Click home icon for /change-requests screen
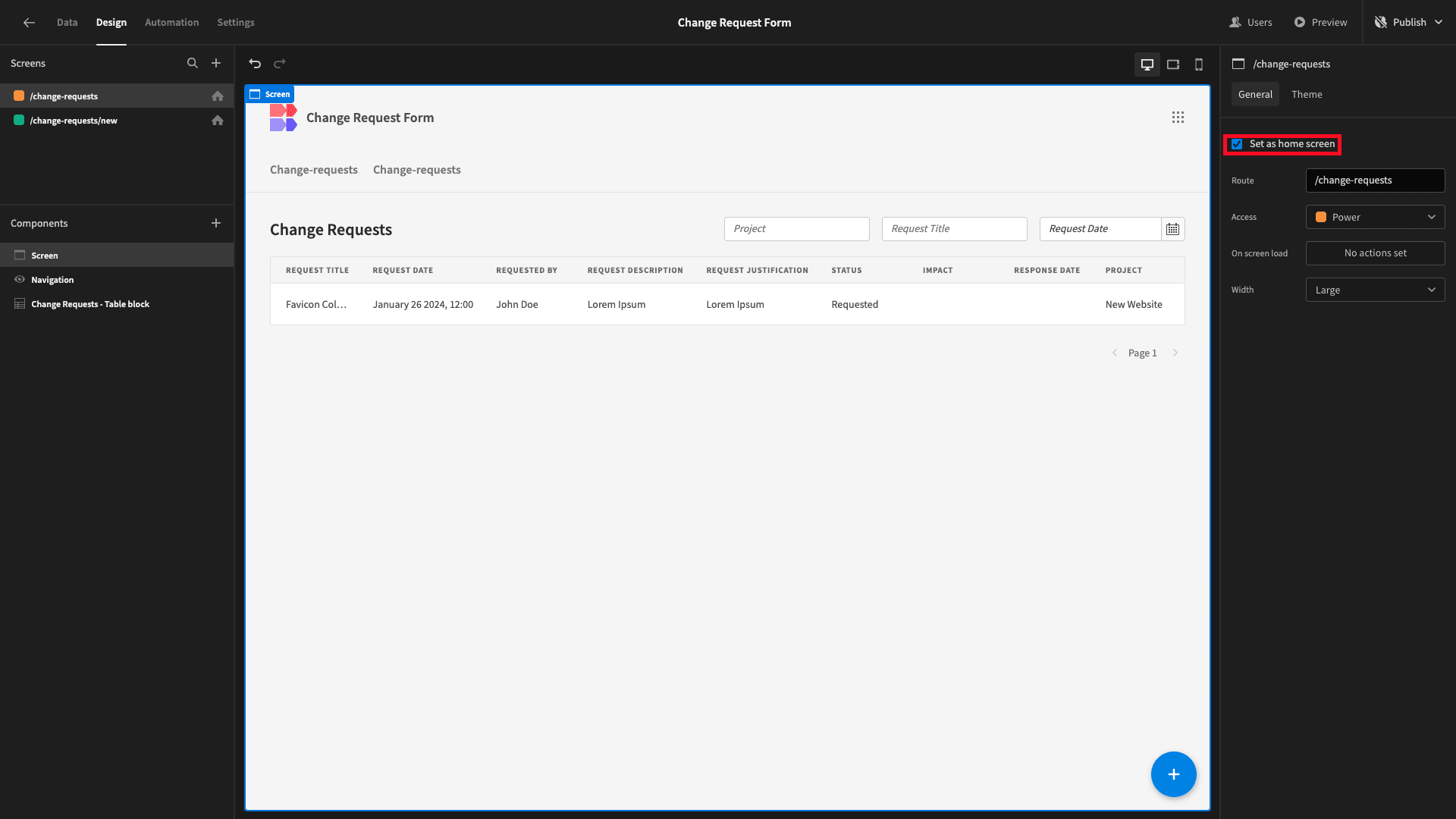The width and height of the screenshot is (1456, 819). click(218, 96)
